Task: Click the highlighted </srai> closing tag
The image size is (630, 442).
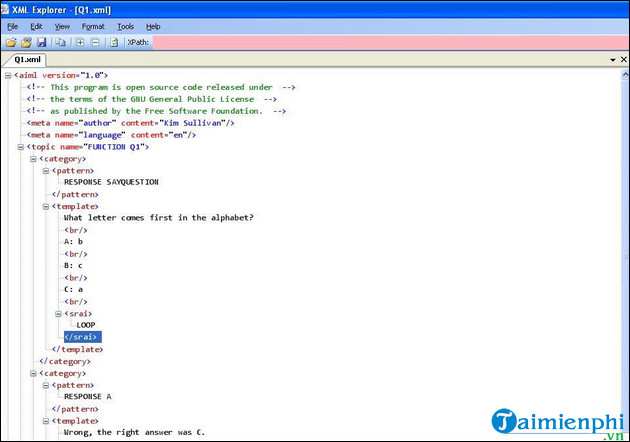Action: pyautogui.click(x=83, y=337)
